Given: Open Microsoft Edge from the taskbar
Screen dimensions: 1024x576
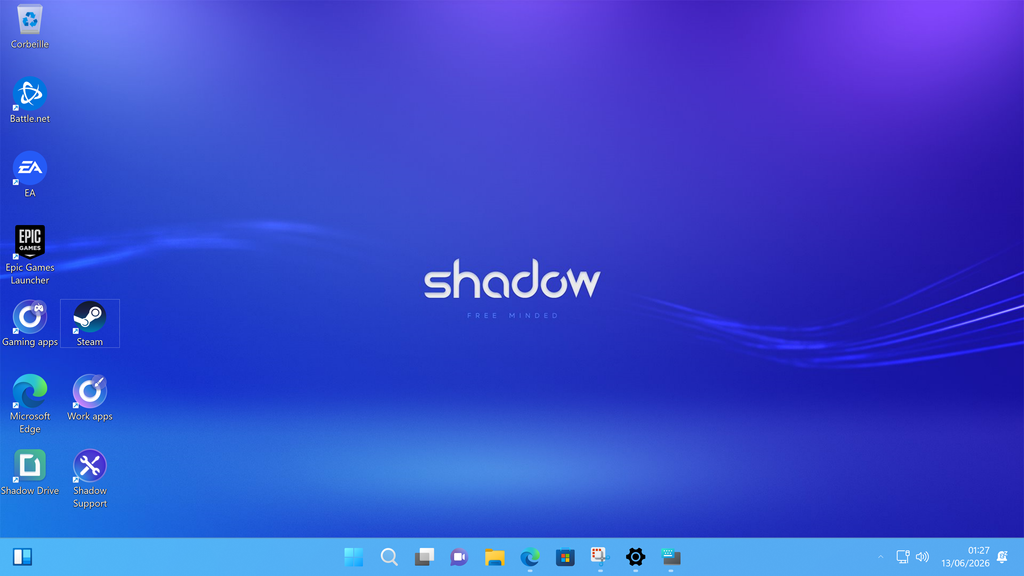Looking at the screenshot, I should pyautogui.click(x=530, y=557).
